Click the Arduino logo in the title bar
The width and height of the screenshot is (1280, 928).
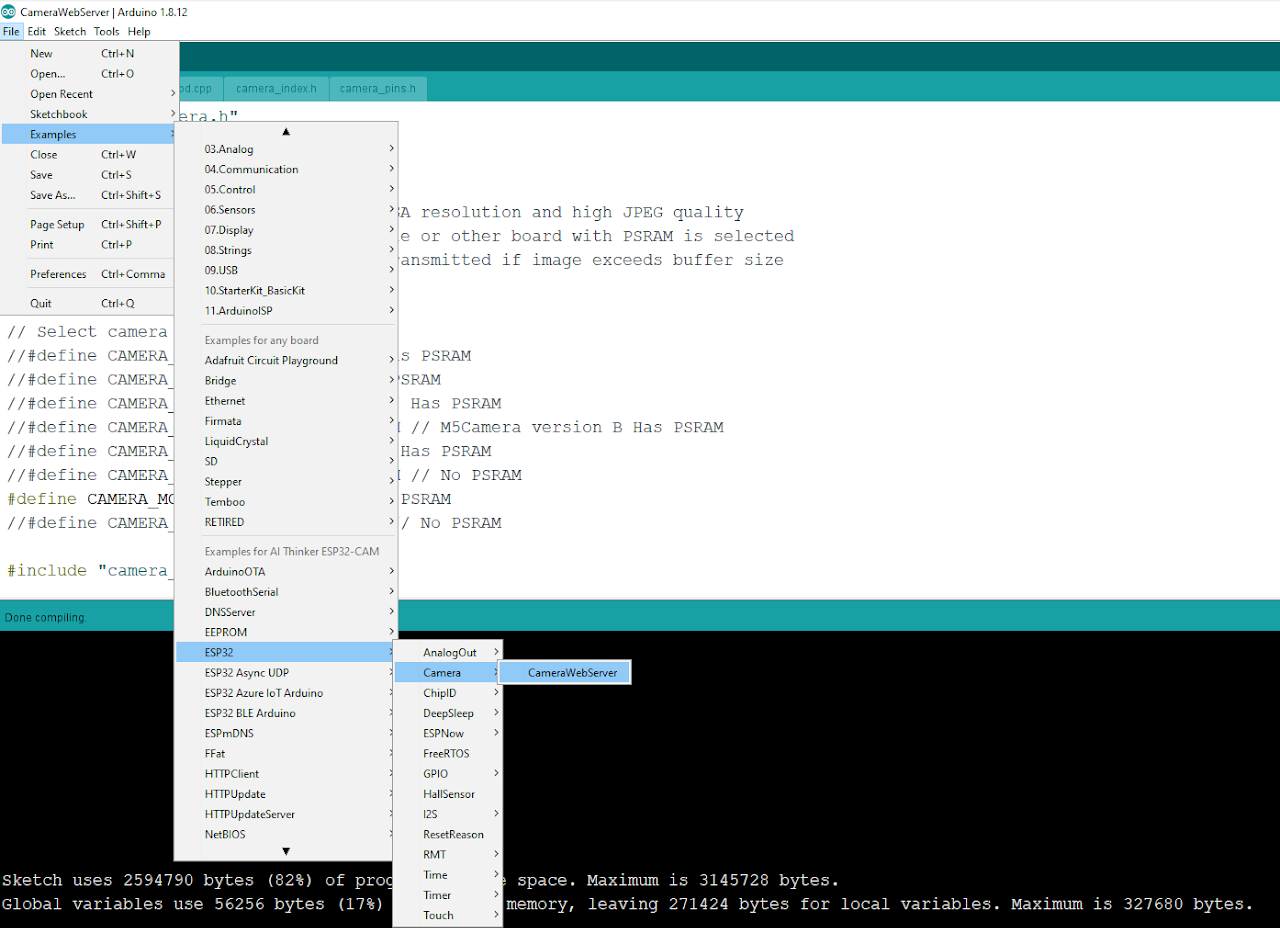9,11
